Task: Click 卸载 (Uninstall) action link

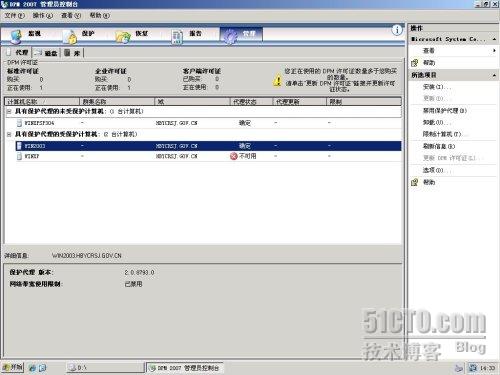Action: tap(437, 122)
